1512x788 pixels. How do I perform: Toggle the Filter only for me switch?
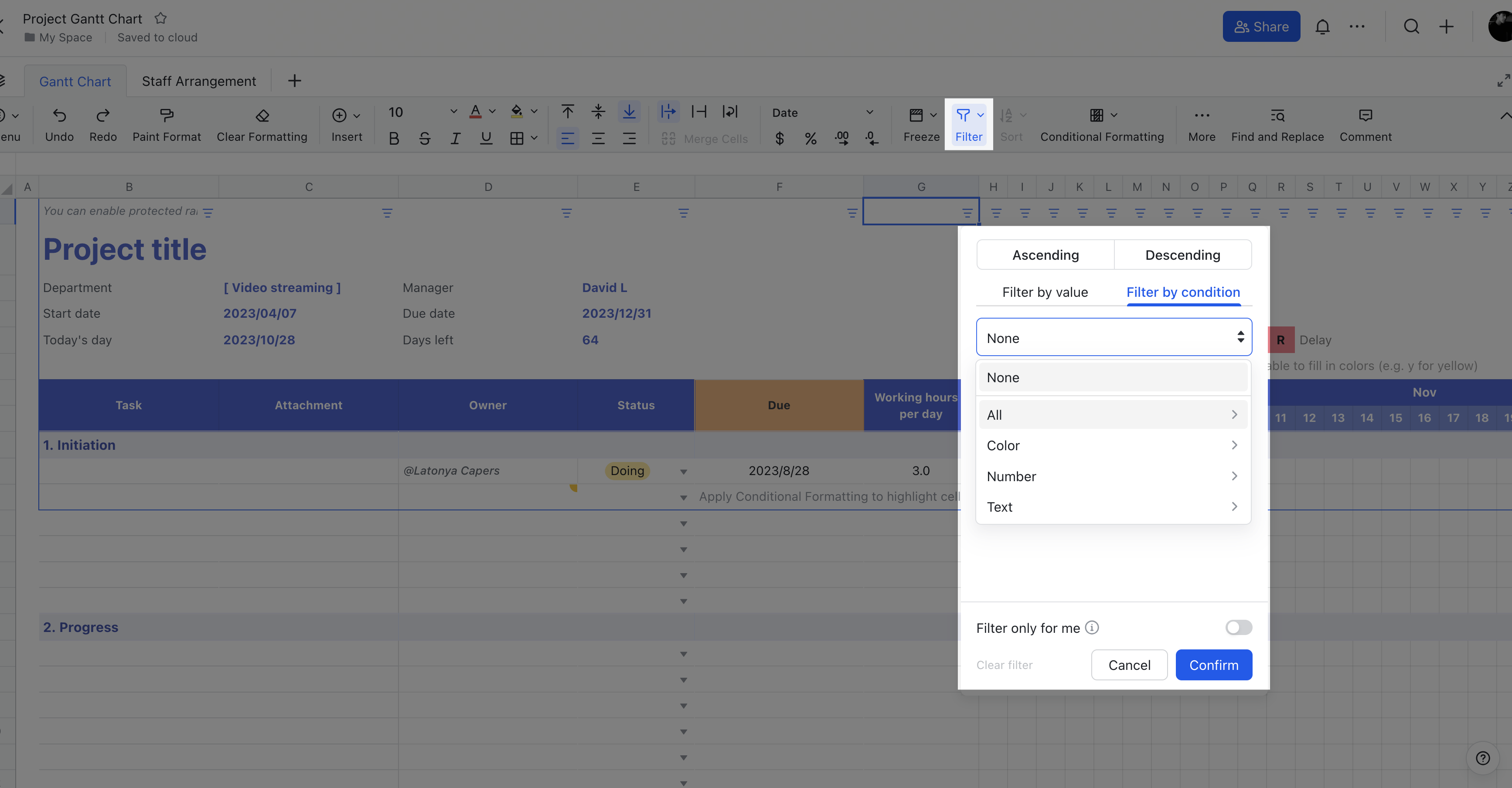pyautogui.click(x=1239, y=628)
